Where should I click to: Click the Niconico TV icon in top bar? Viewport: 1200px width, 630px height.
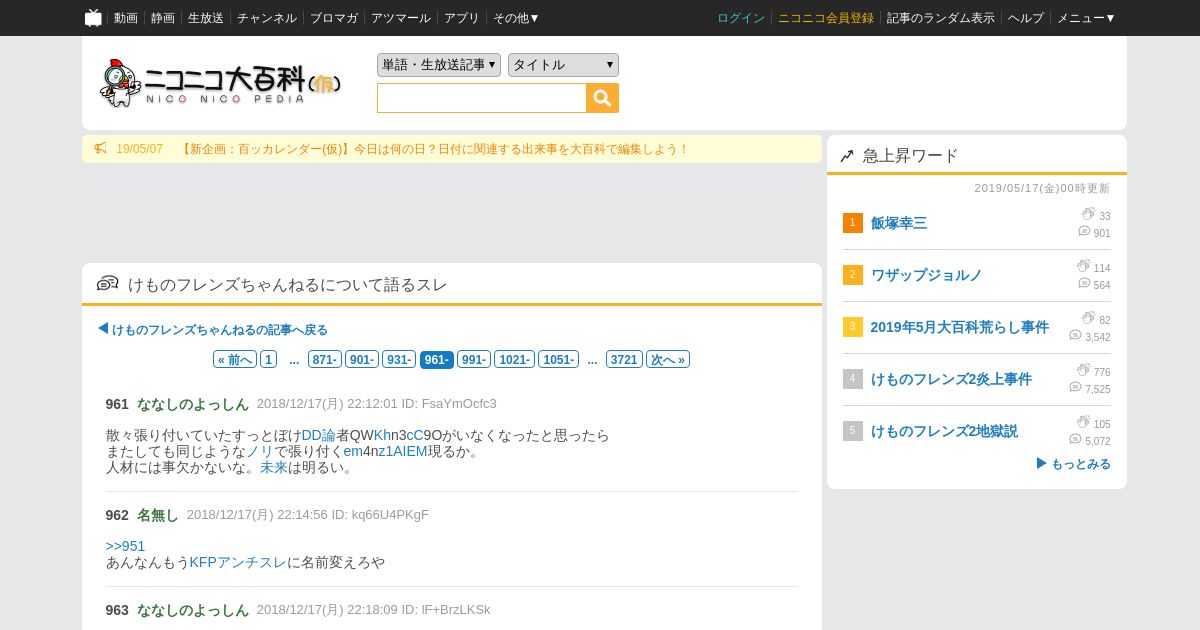[x=93, y=17]
